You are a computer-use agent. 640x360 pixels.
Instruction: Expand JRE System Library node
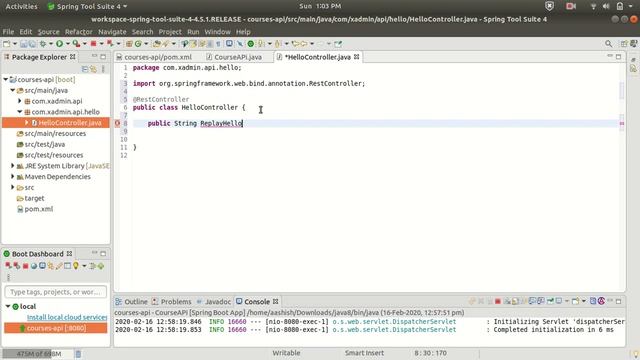click(13, 166)
